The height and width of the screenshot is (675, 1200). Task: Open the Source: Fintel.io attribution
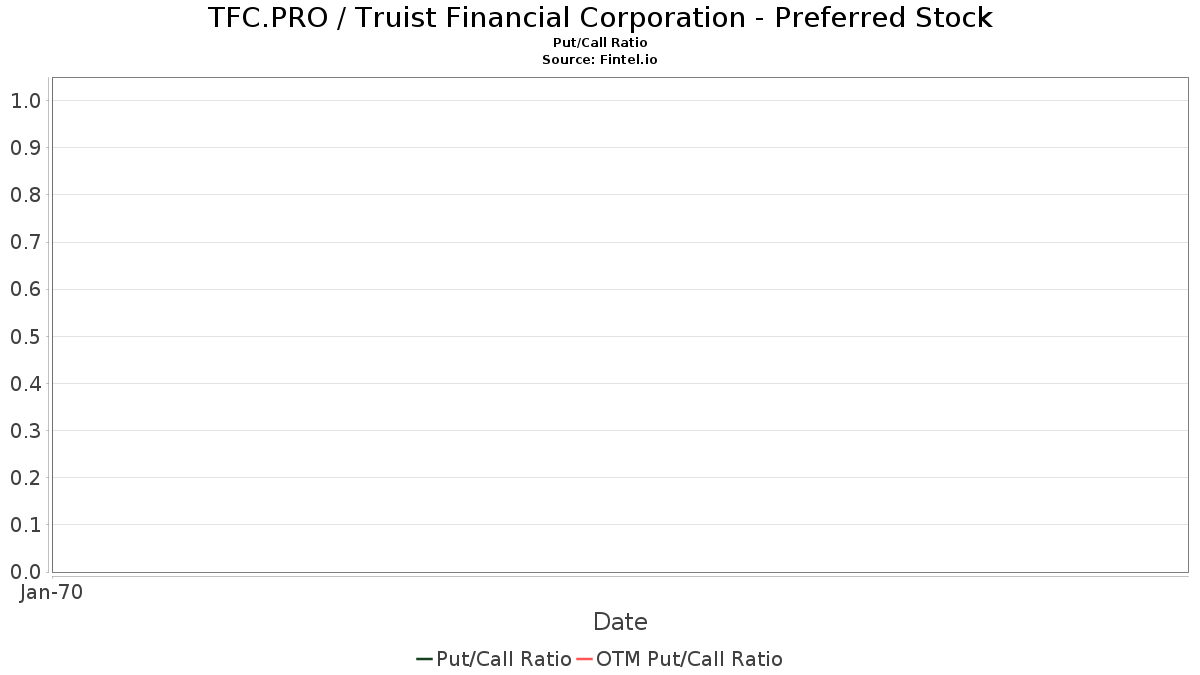click(x=600, y=60)
